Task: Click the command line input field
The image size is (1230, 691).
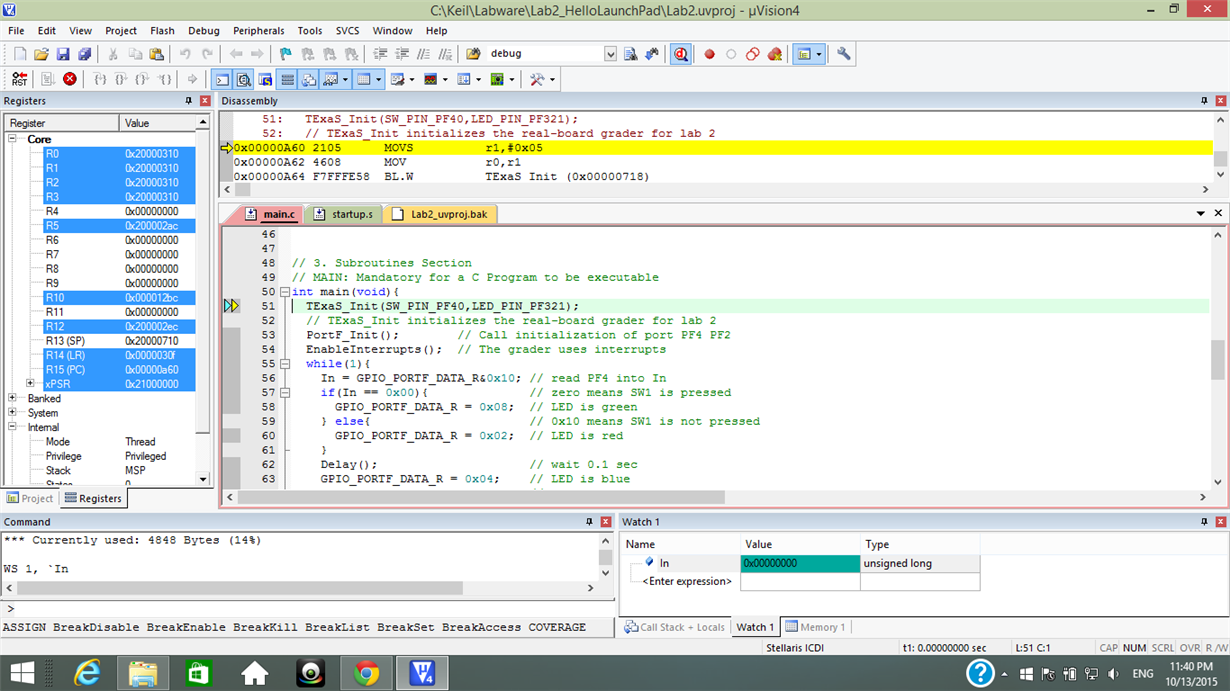Action: click(310, 608)
